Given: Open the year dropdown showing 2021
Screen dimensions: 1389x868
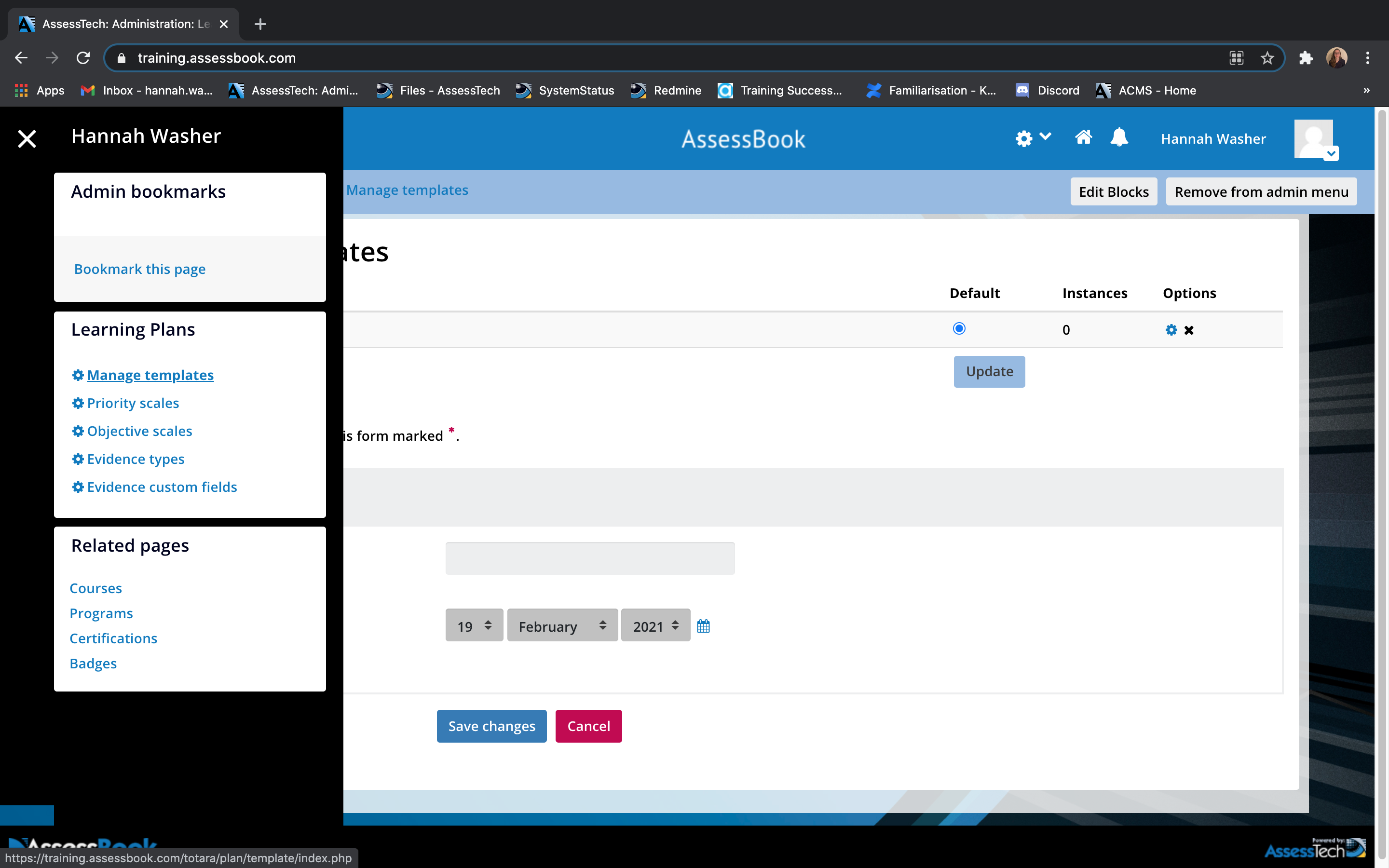Looking at the screenshot, I should (x=655, y=625).
